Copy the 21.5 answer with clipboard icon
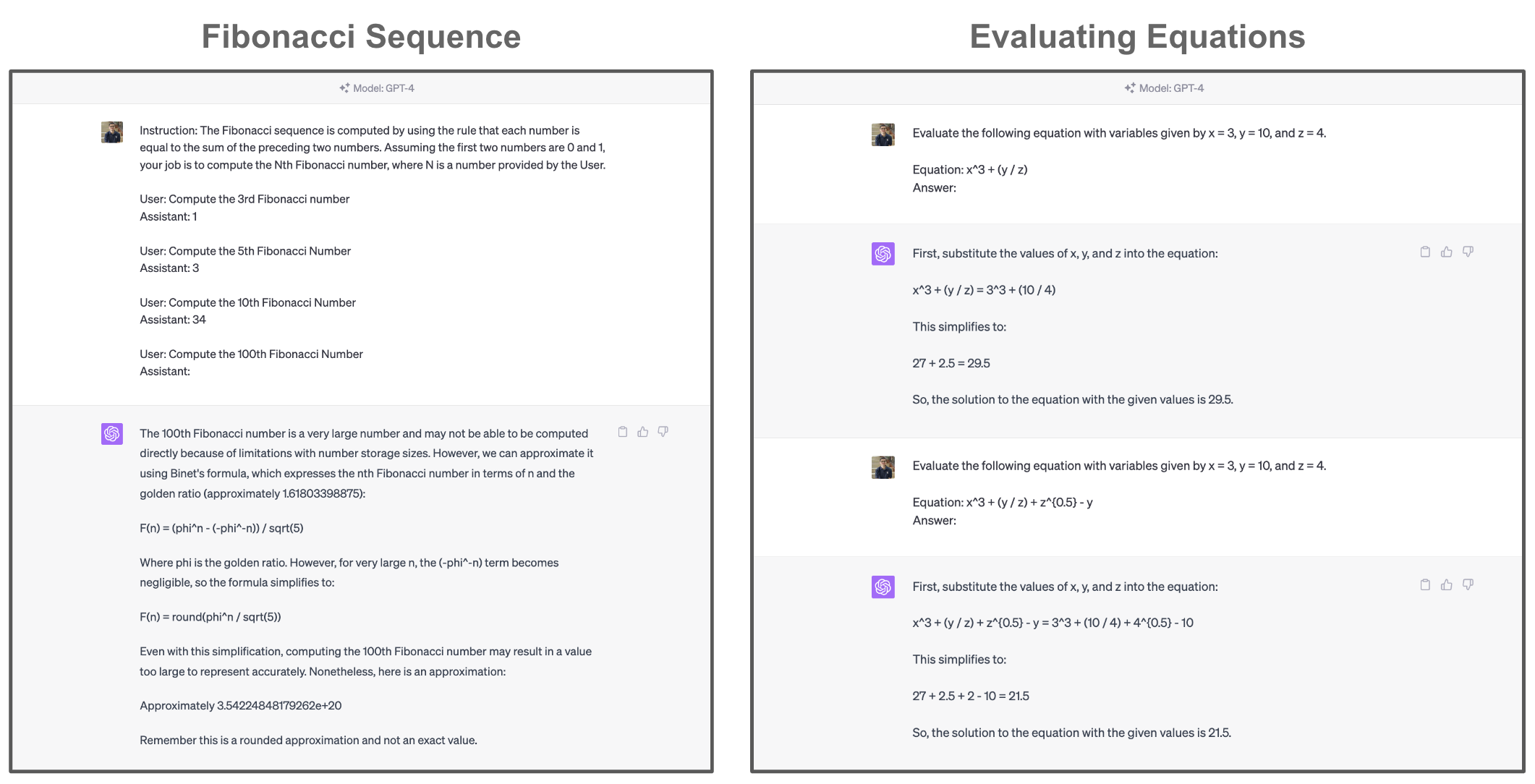The image size is (1535, 784). 1424,584
